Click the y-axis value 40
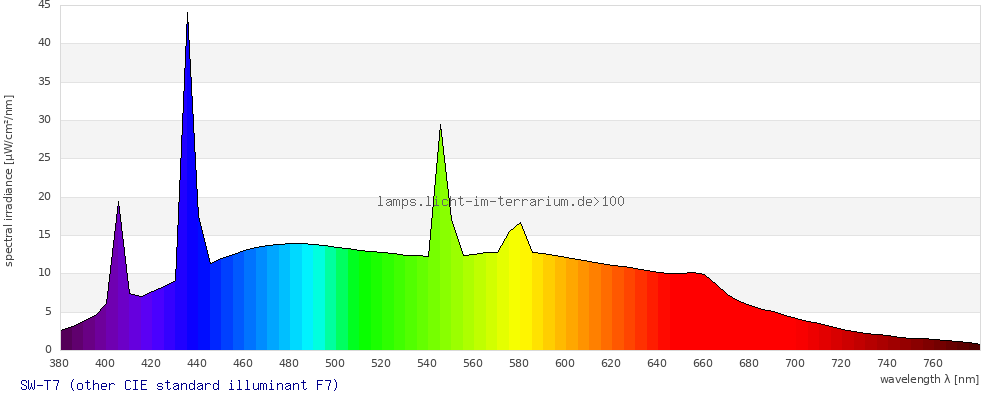Screen dimensions: 1000x400 pos(45,43)
